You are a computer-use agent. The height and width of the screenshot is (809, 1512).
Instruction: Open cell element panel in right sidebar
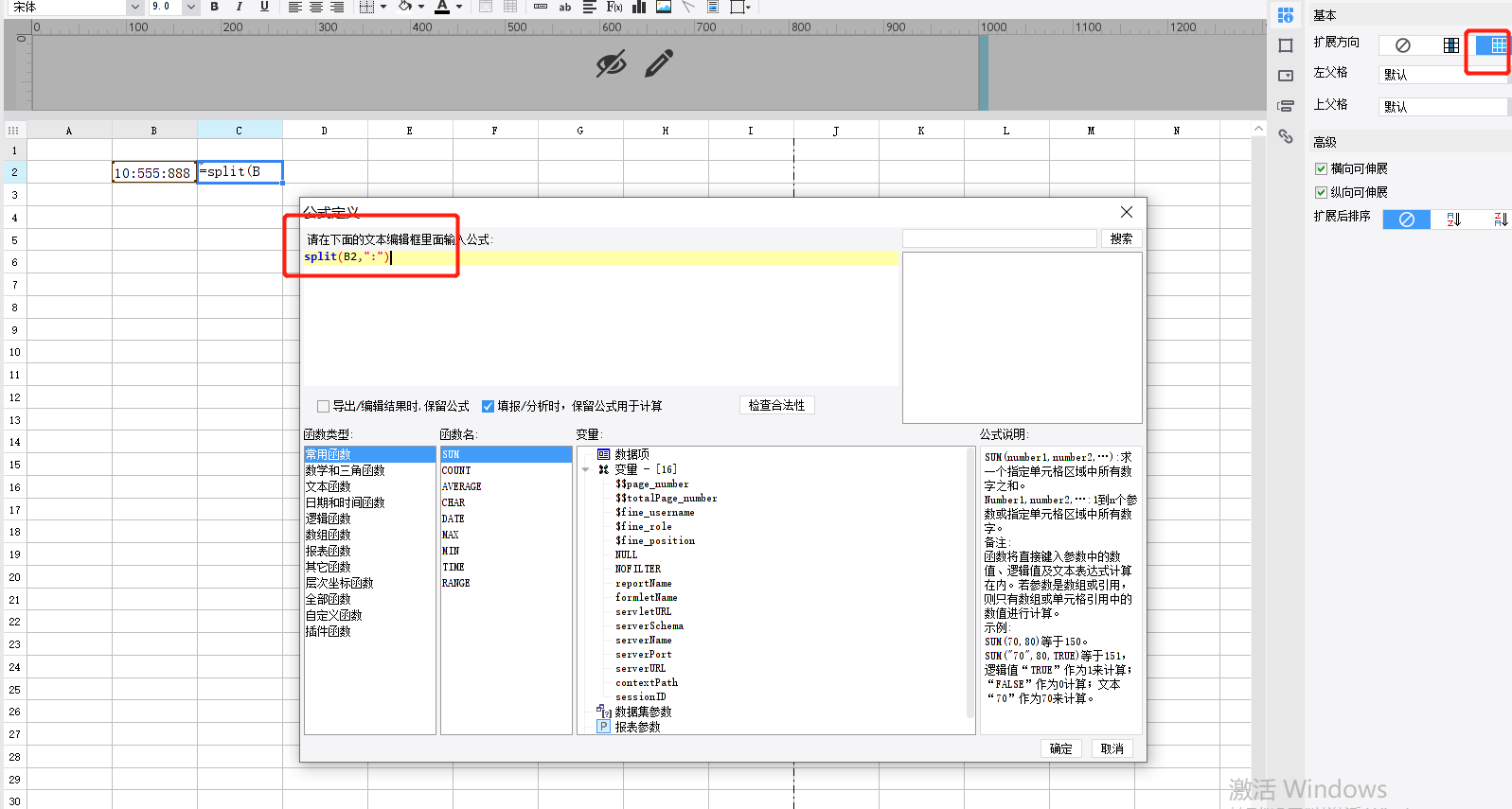point(1285,15)
